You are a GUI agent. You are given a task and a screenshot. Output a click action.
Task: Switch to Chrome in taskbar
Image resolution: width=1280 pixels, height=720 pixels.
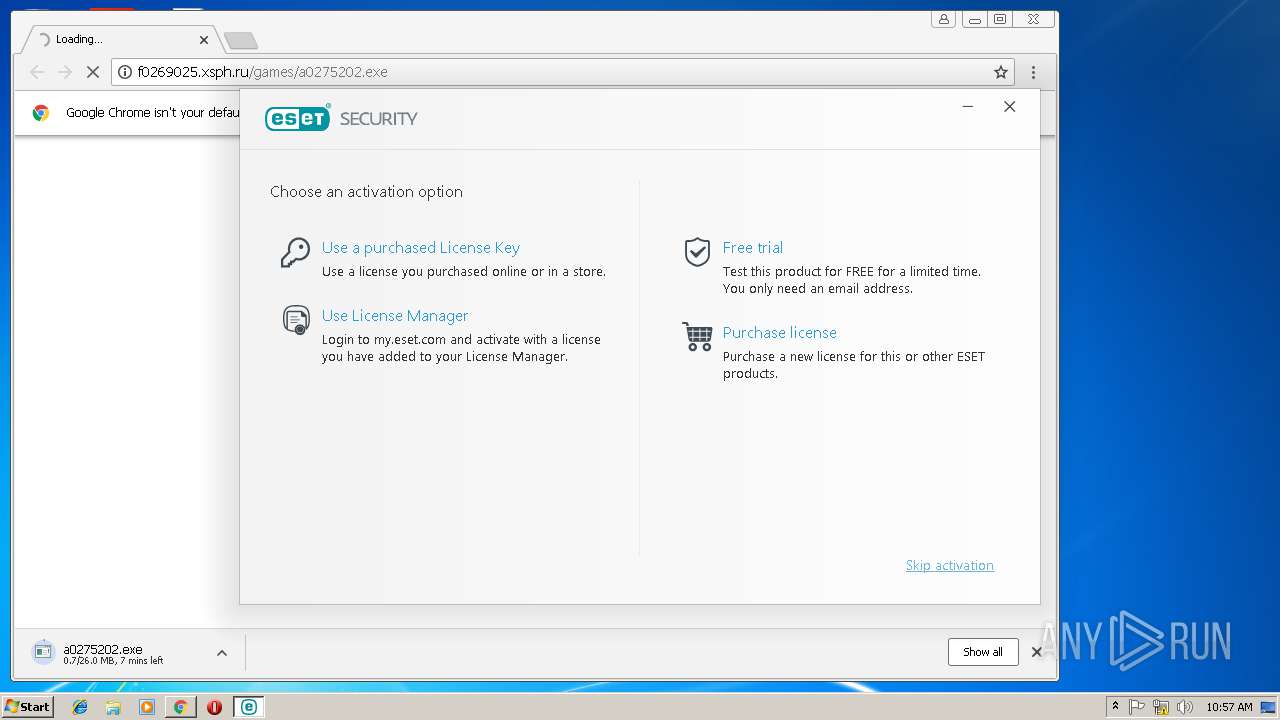pos(180,707)
